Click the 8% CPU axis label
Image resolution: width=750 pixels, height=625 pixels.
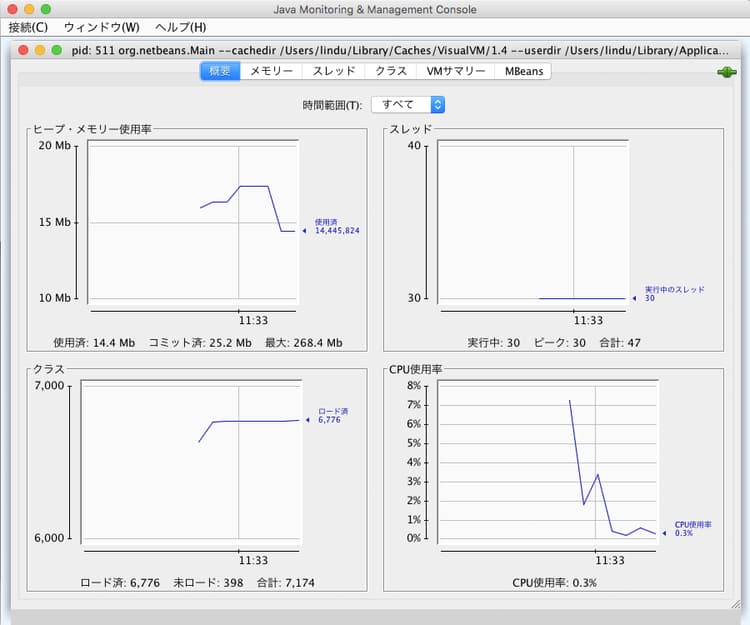(414, 385)
